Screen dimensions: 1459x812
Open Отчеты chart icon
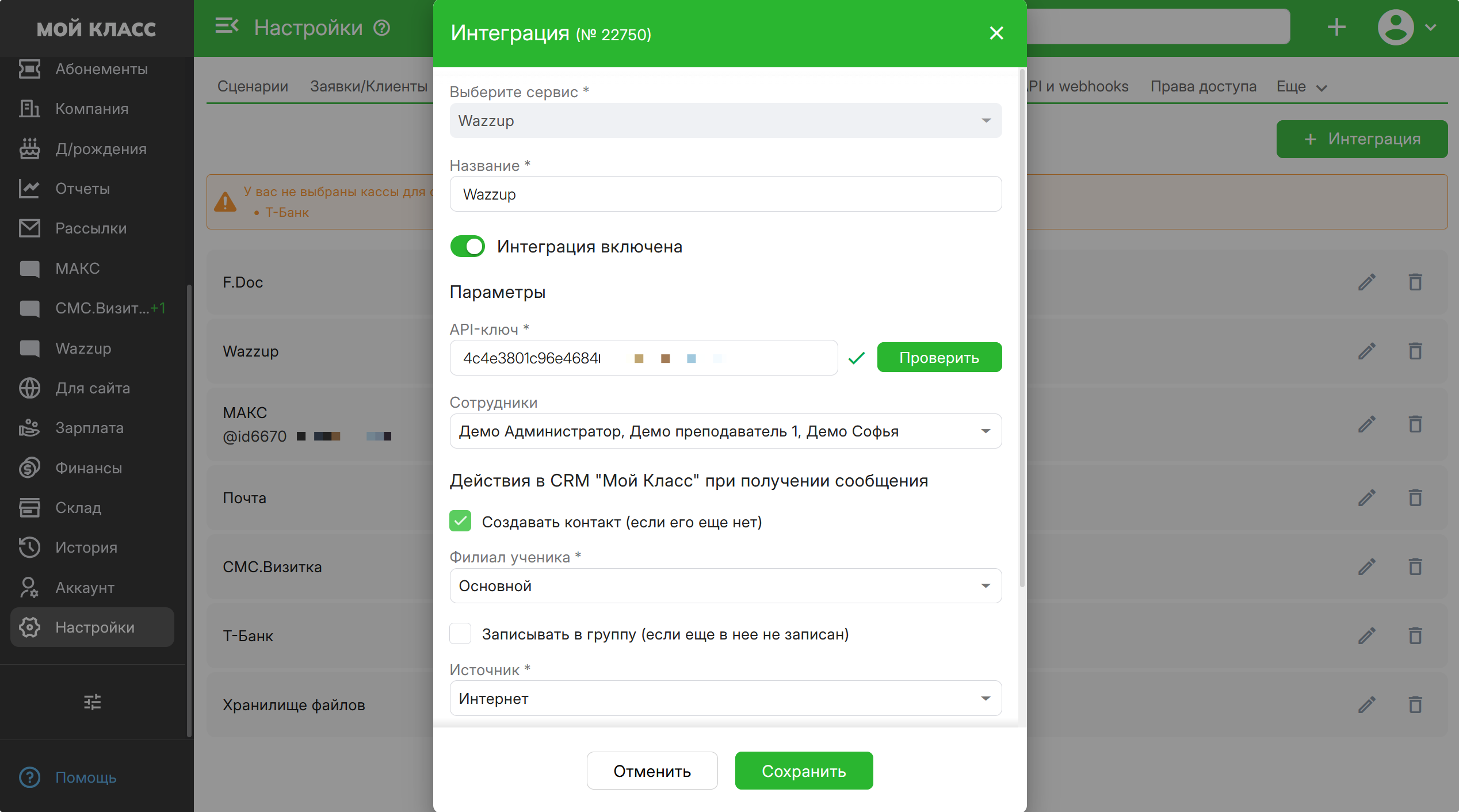point(29,189)
